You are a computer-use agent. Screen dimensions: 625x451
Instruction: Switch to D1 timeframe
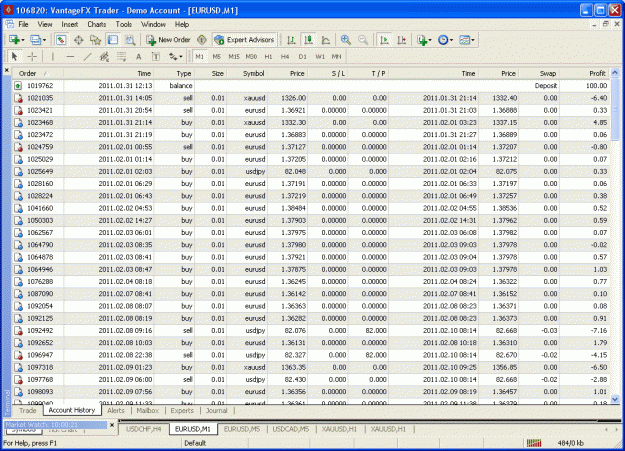[303, 57]
